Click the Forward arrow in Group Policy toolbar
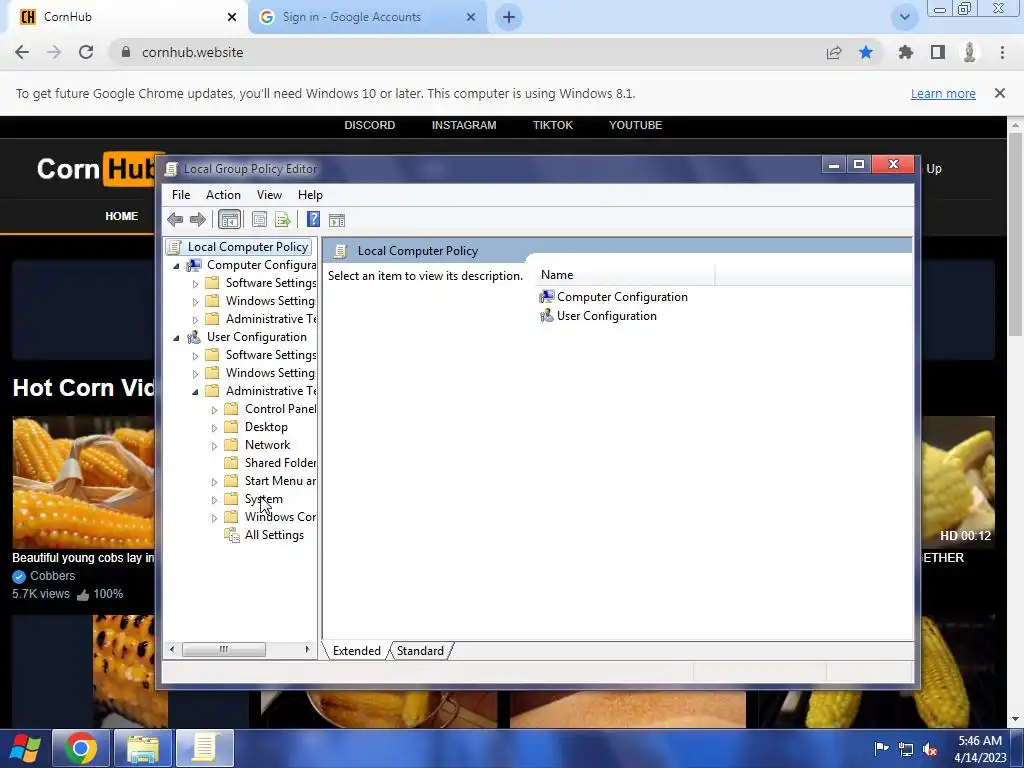1024x768 pixels. pos(197,220)
